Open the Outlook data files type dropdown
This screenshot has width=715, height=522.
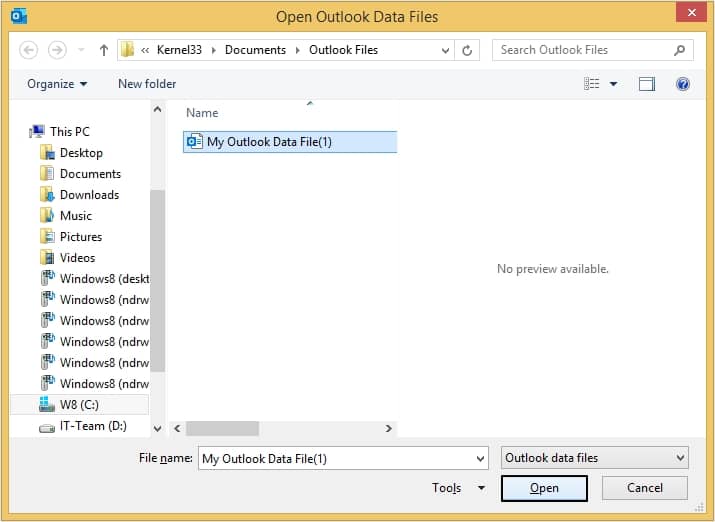point(595,458)
